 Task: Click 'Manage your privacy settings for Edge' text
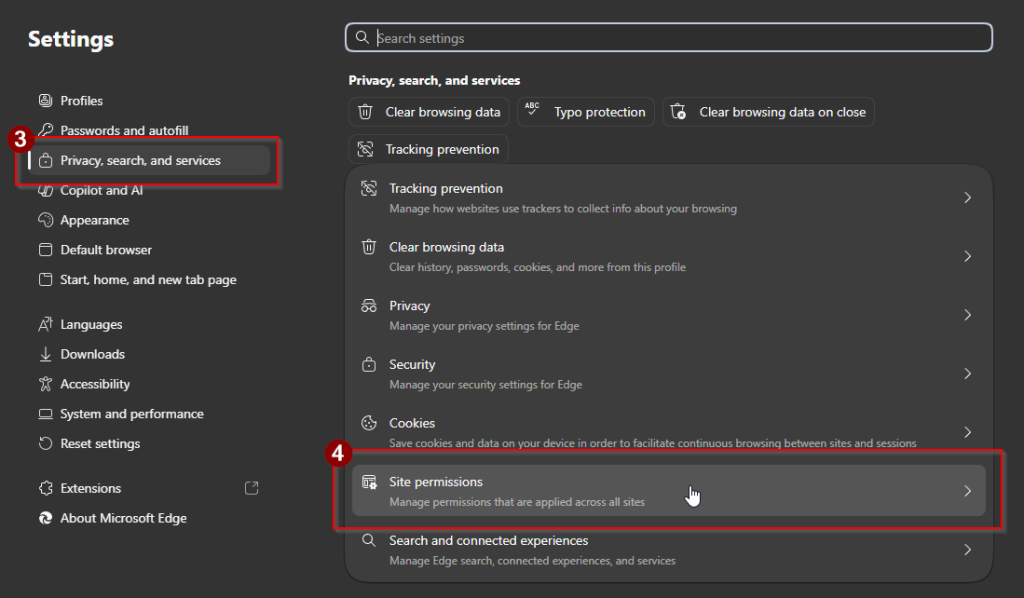(484, 326)
